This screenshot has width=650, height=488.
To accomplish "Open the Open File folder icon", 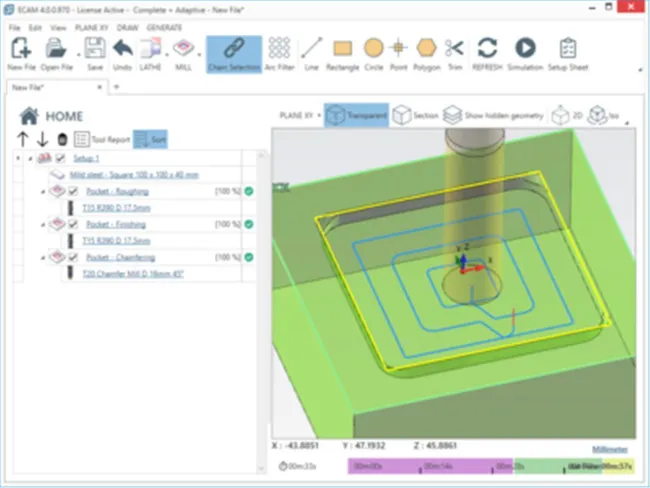I will pyautogui.click(x=56, y=48).
